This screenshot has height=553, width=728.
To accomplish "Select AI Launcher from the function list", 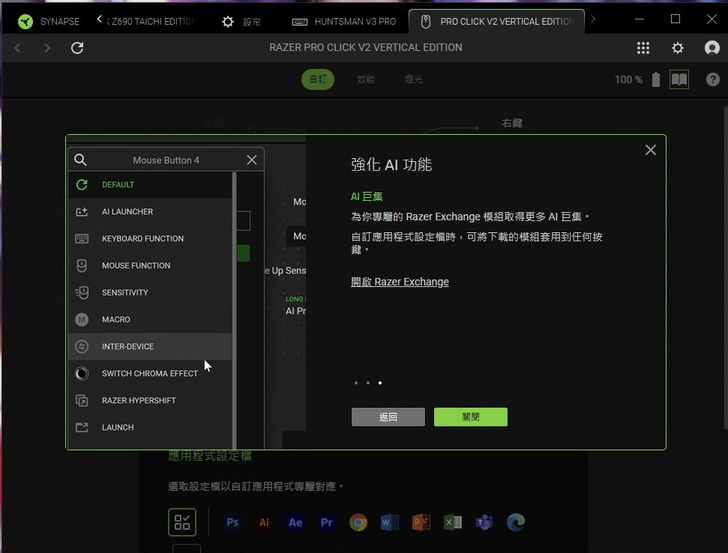I will 127,212.
